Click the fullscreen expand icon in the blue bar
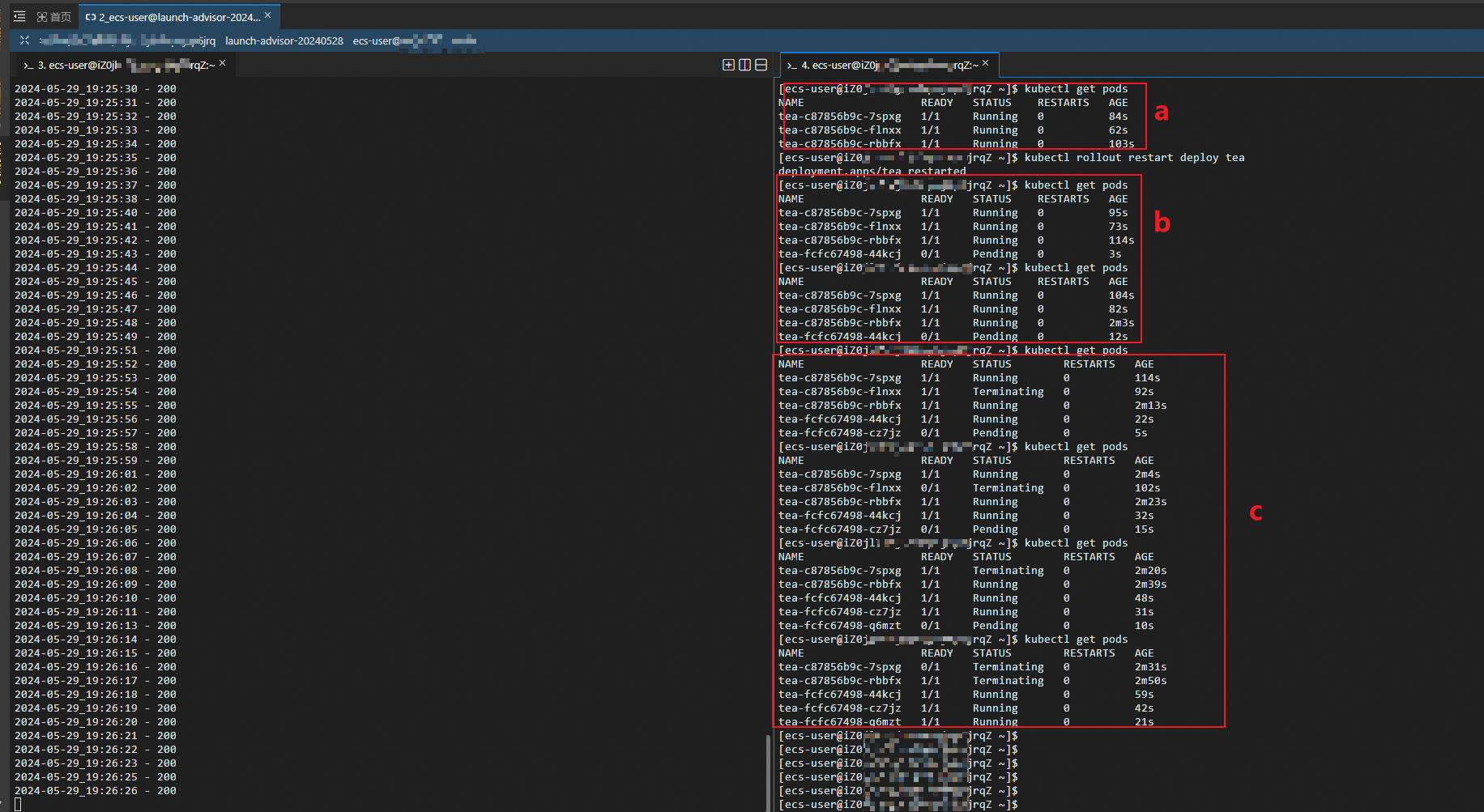The image size is (1484, 812). coord(24,40)
